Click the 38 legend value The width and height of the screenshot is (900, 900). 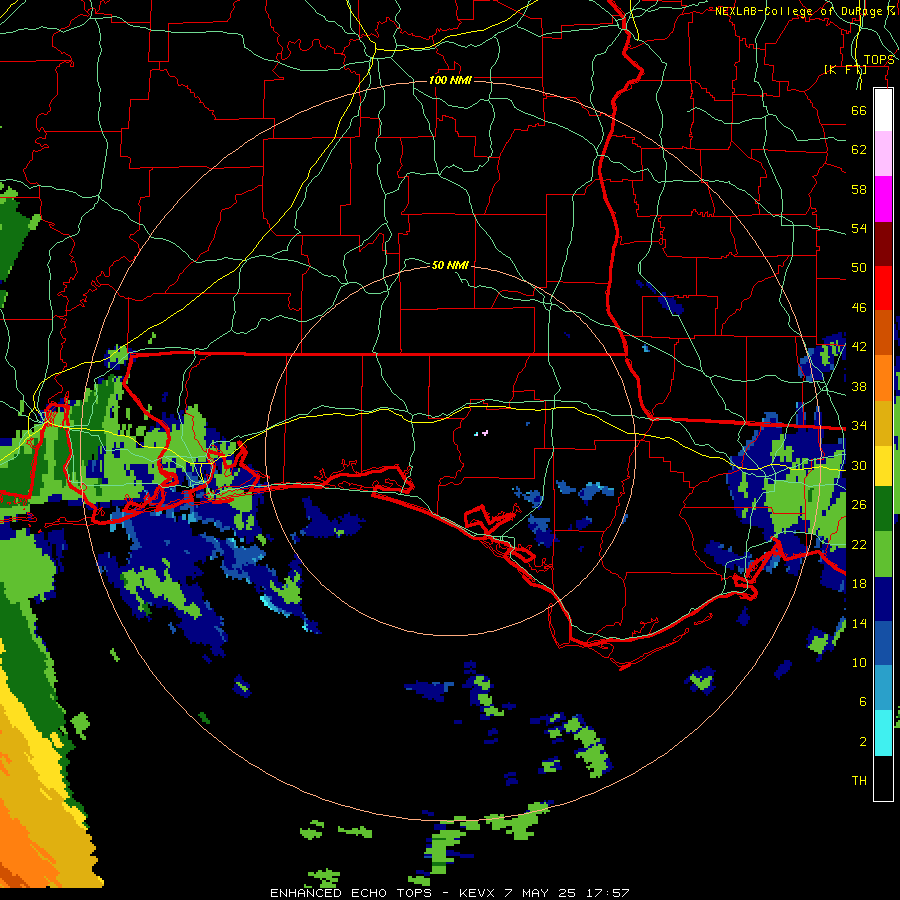(x=859, y=387)
